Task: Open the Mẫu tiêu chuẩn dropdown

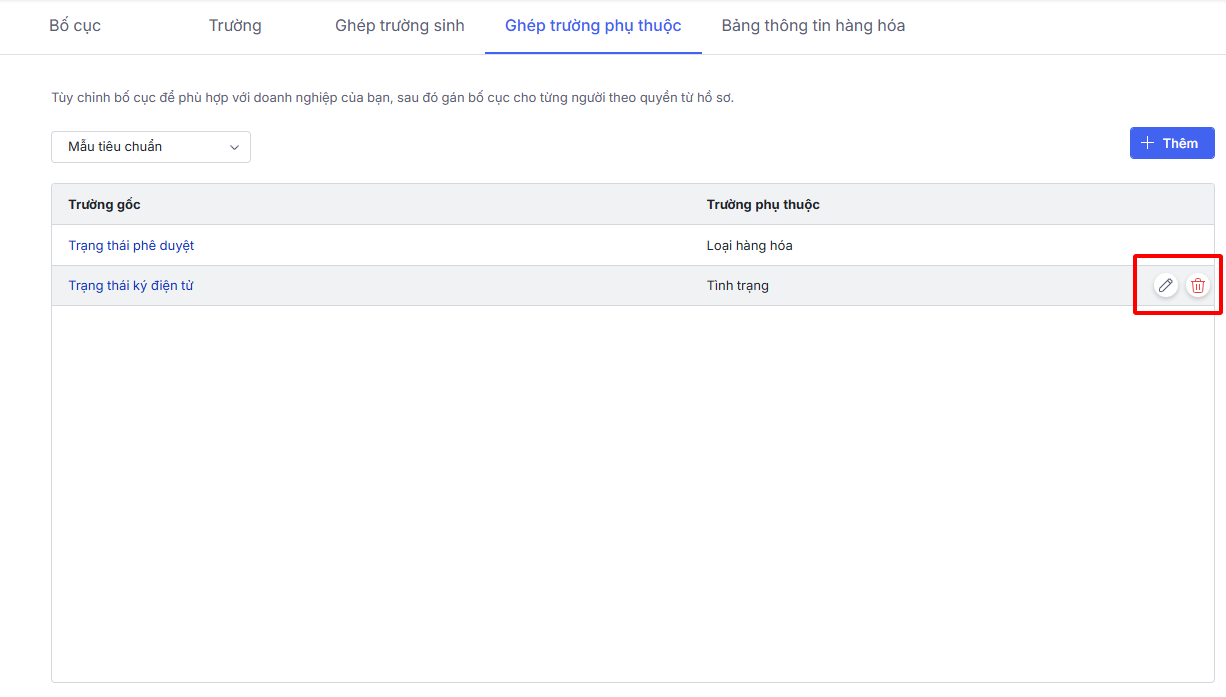Action: (x=150, y=147)
